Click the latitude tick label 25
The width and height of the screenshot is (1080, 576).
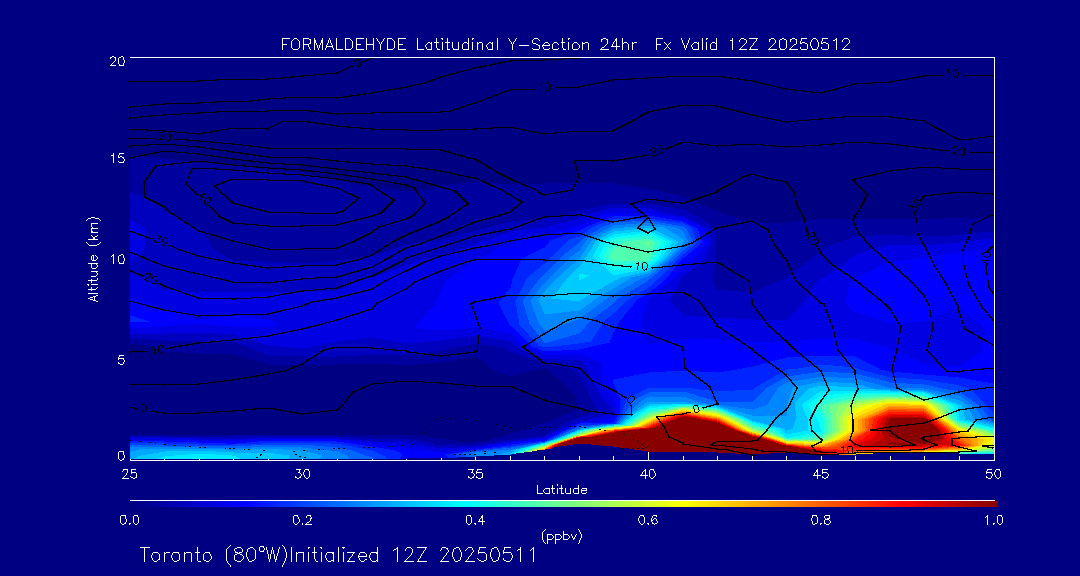pos(129,474)
